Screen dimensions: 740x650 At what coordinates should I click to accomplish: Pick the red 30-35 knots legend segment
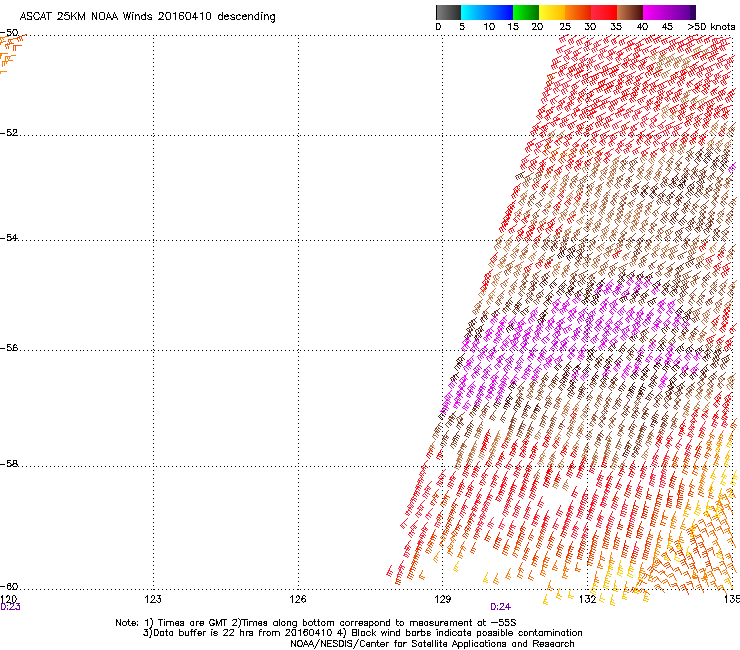604,12
